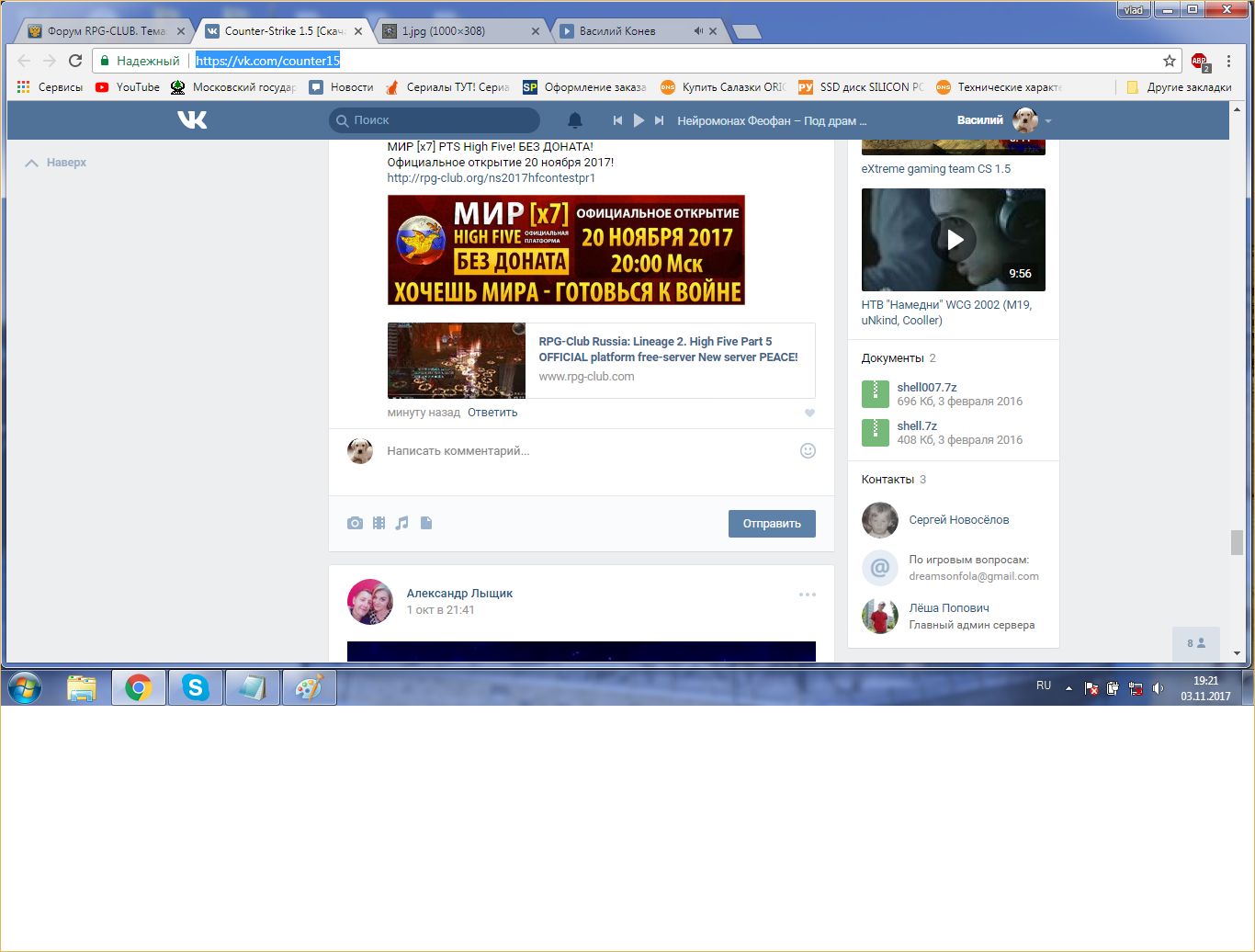Attach an audio track to the comment
The image size is (1255, 952).
(401, 523)
